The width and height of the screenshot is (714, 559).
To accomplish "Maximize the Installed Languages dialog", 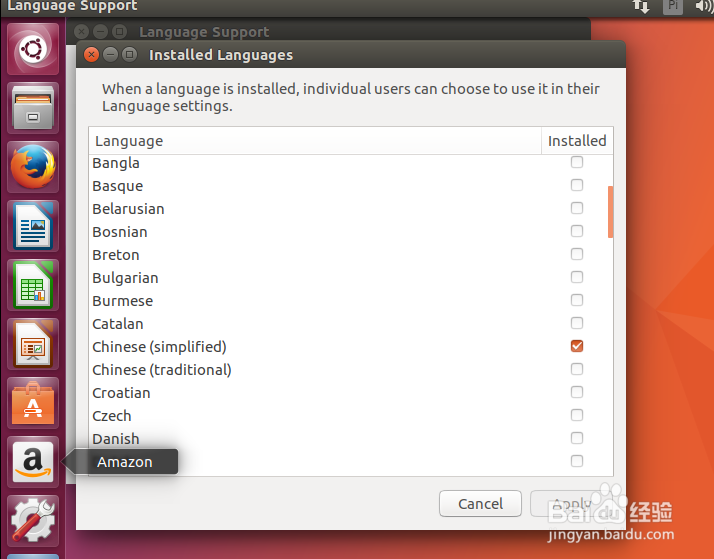I will click(129, 55).
